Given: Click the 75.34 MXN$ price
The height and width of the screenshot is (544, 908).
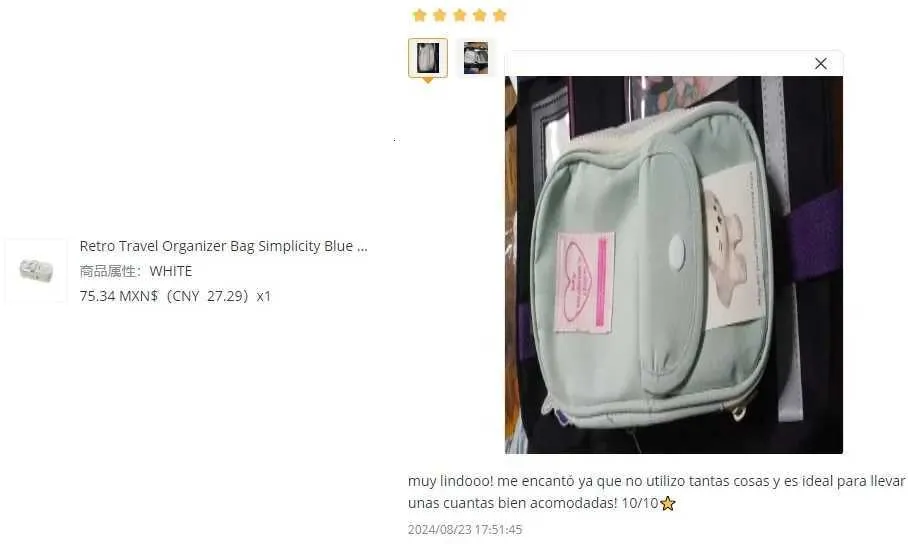Looking at the screenshot, I should pos(119,296).
